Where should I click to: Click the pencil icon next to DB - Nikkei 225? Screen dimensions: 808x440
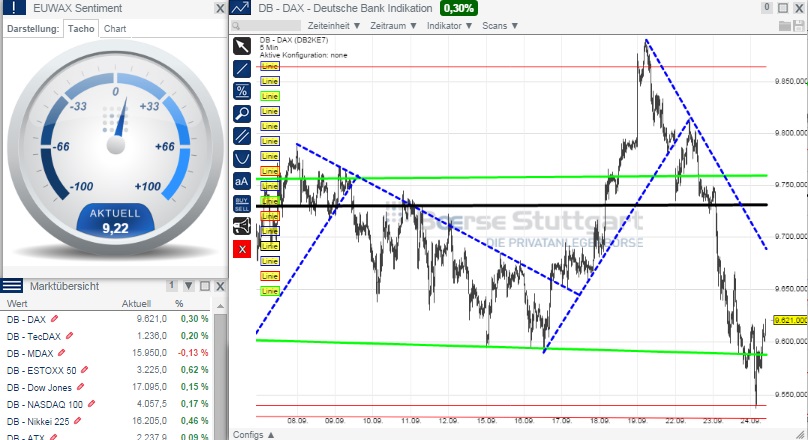click(77, 421)
